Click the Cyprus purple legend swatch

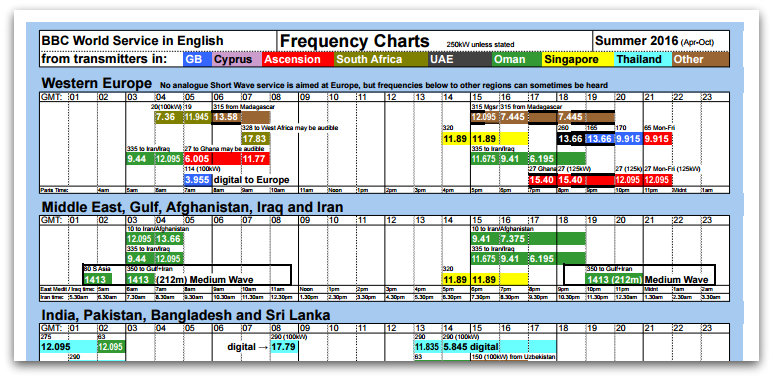(x=236, y=60)
